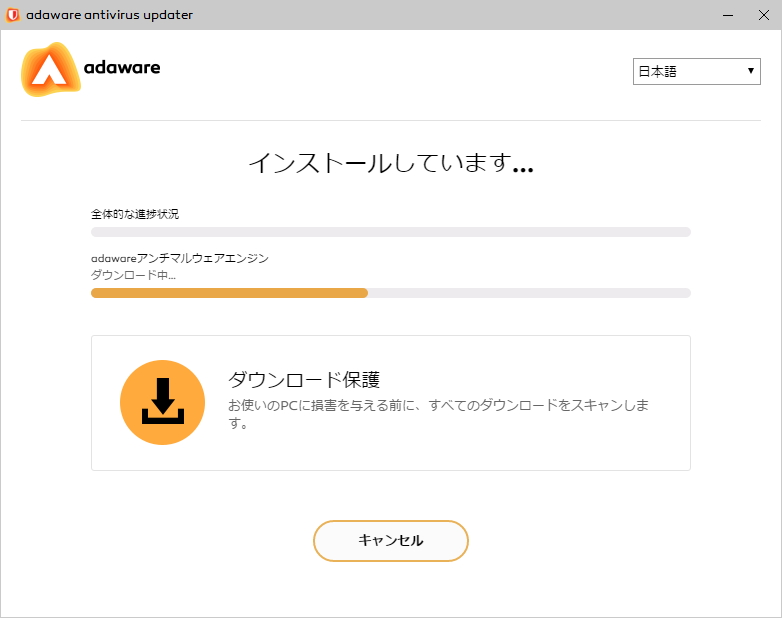Click the adaware logo in the header
The width and height of the screenshot is (782, 618).
click(91, 69)
